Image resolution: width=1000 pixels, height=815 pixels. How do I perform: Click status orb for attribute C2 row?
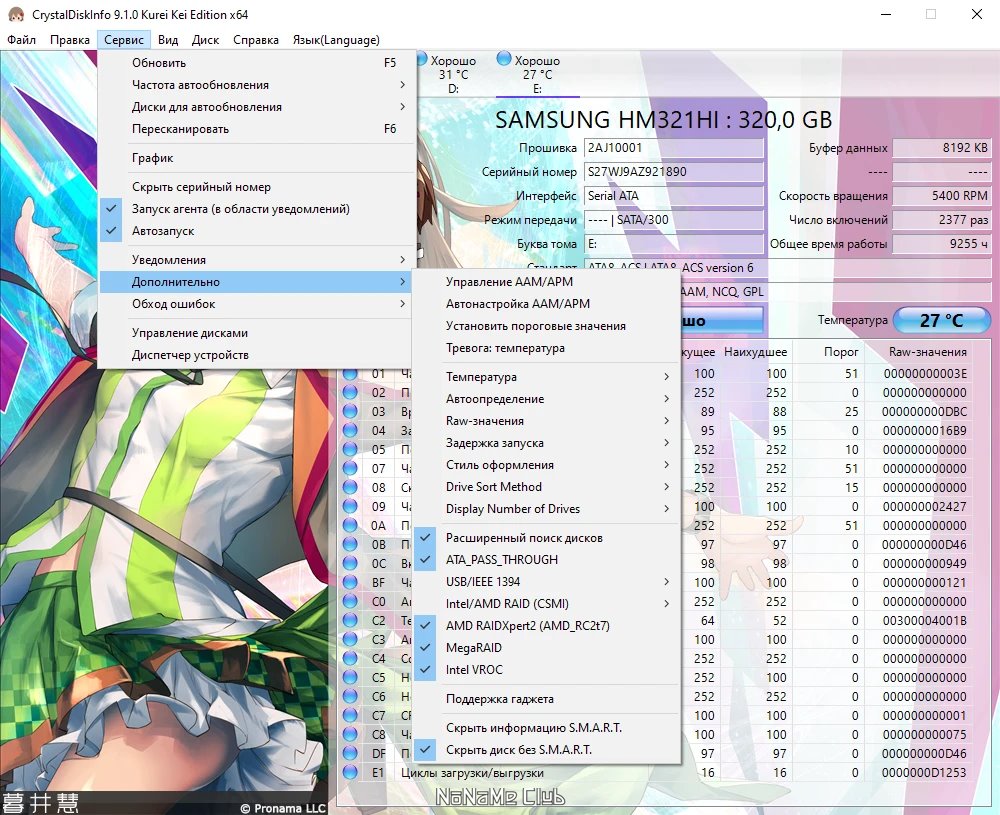350,620
